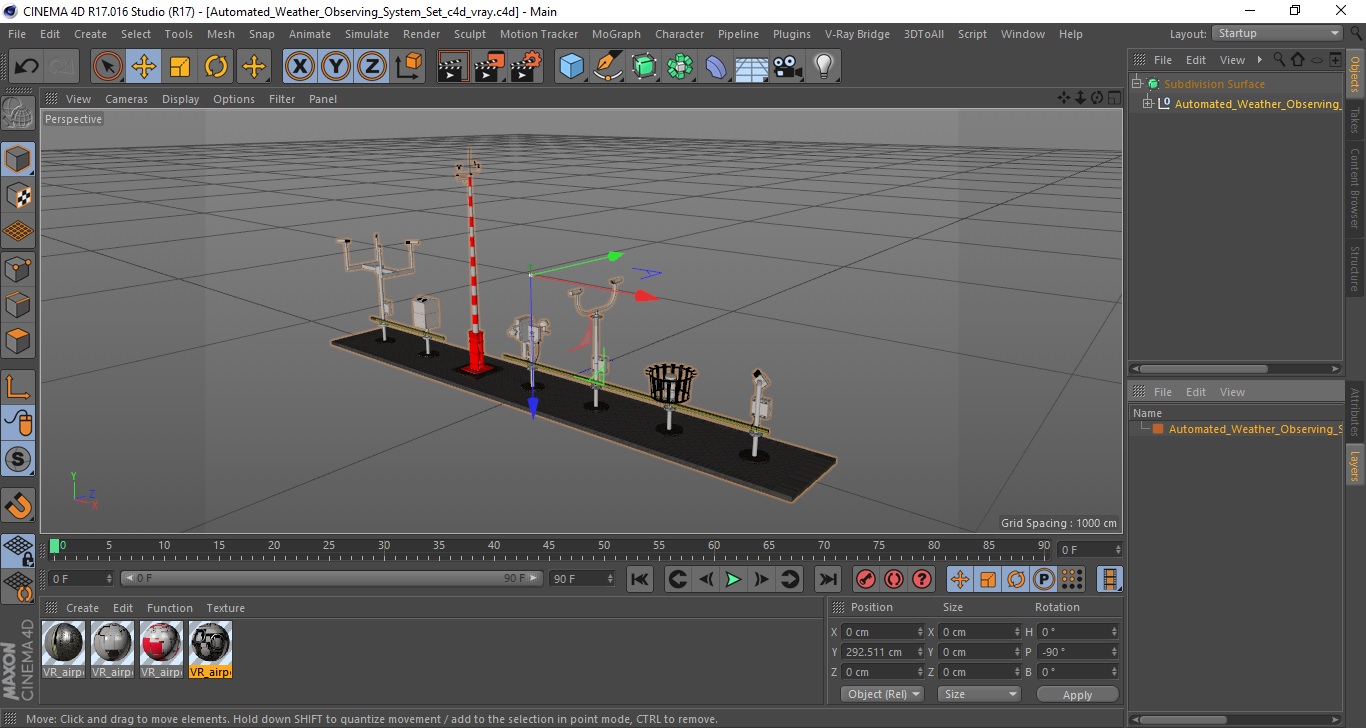Open the Layout Startup dropdown
This screenshot has height=728, width=1366.
[1277, 33]
